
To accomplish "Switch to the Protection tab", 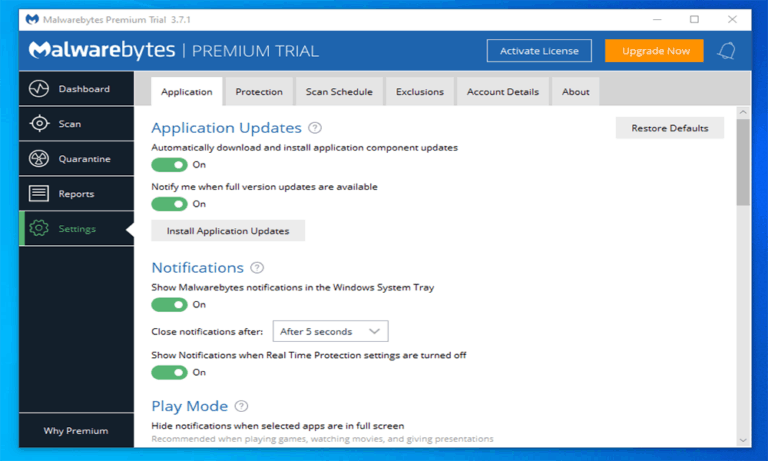I will point(259,92).
